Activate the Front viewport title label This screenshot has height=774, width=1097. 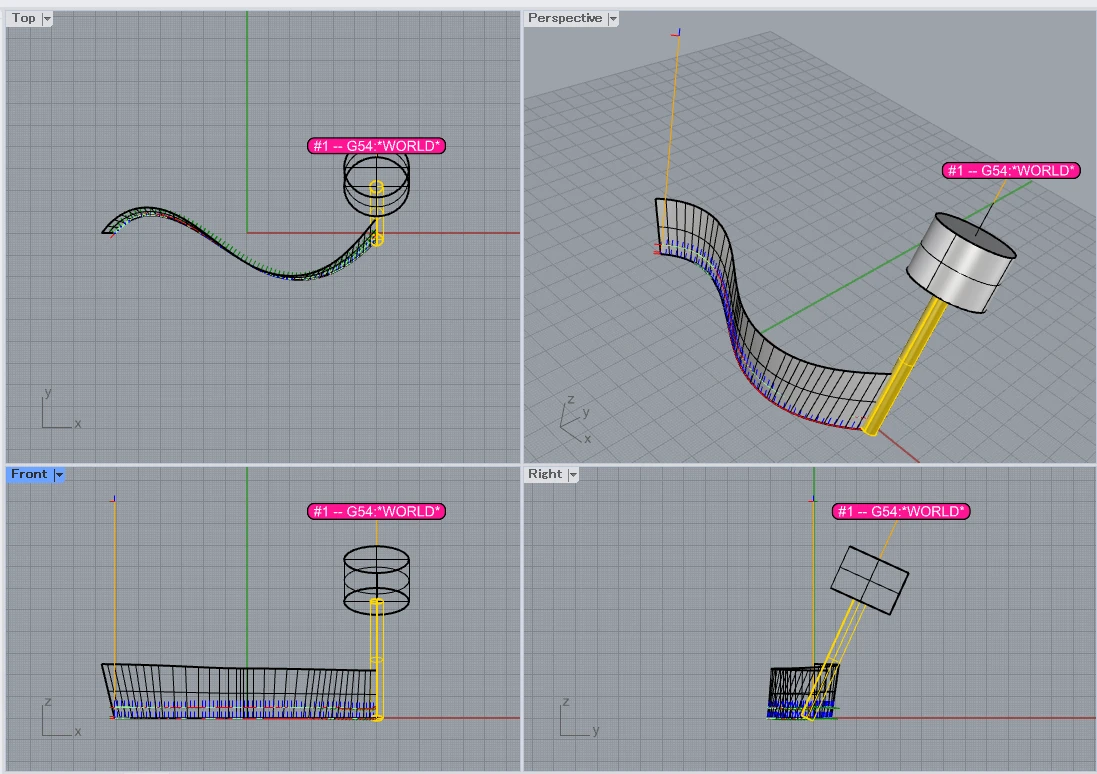pos(29,474)
